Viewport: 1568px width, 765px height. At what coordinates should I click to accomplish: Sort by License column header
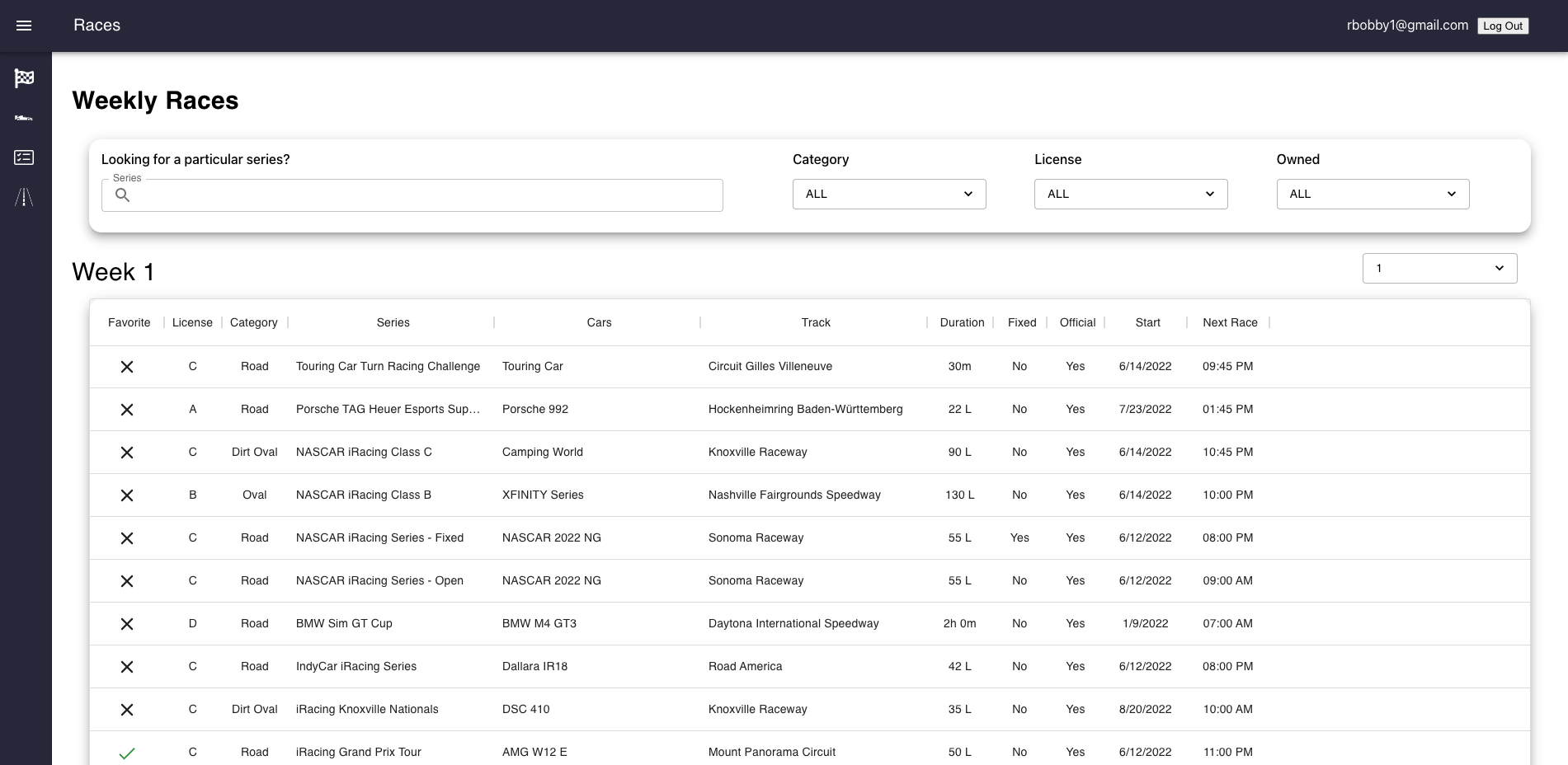pyautogui.click(x=192, y=322)
